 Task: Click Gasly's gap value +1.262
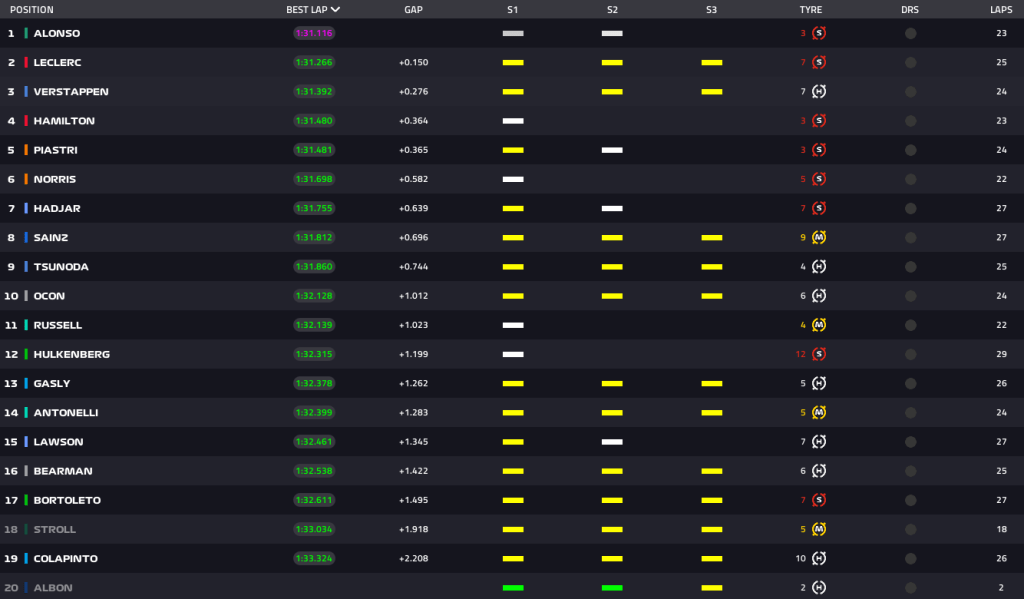[413, 383]
